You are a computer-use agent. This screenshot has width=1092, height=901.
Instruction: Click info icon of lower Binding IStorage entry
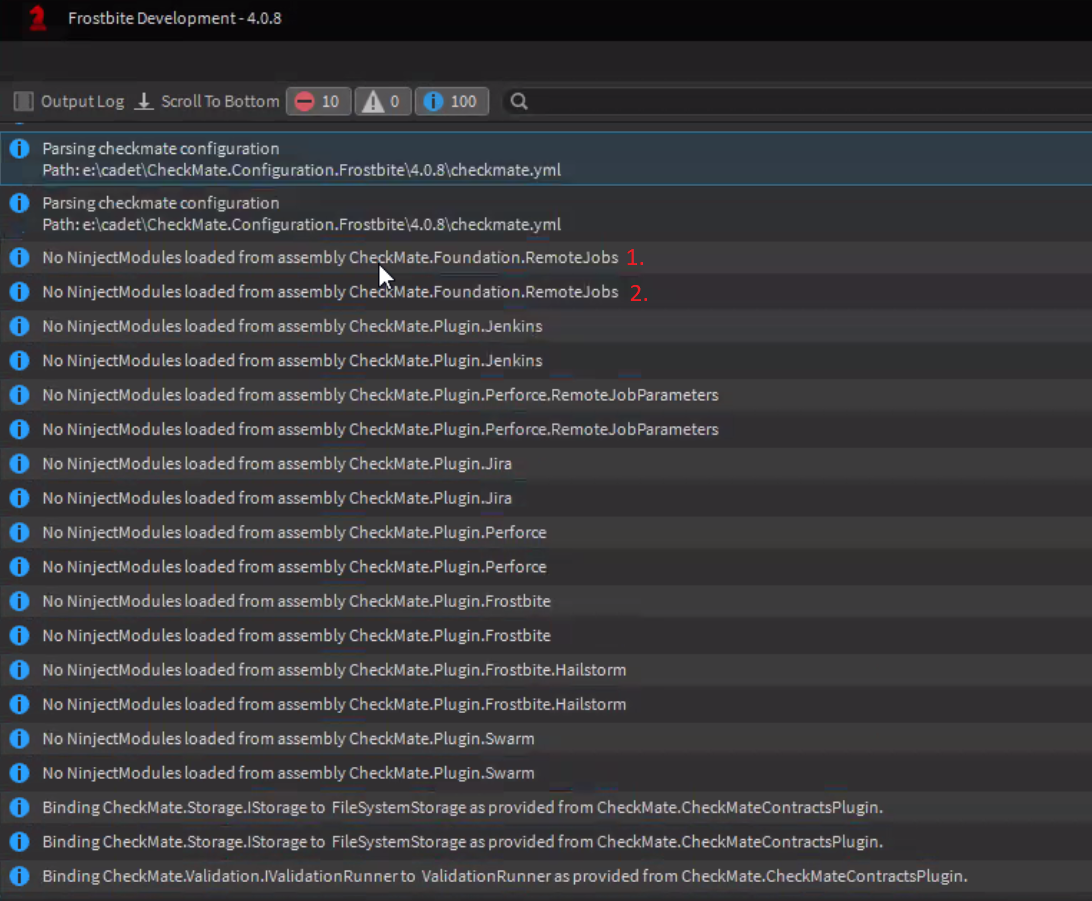click(20, 842)
